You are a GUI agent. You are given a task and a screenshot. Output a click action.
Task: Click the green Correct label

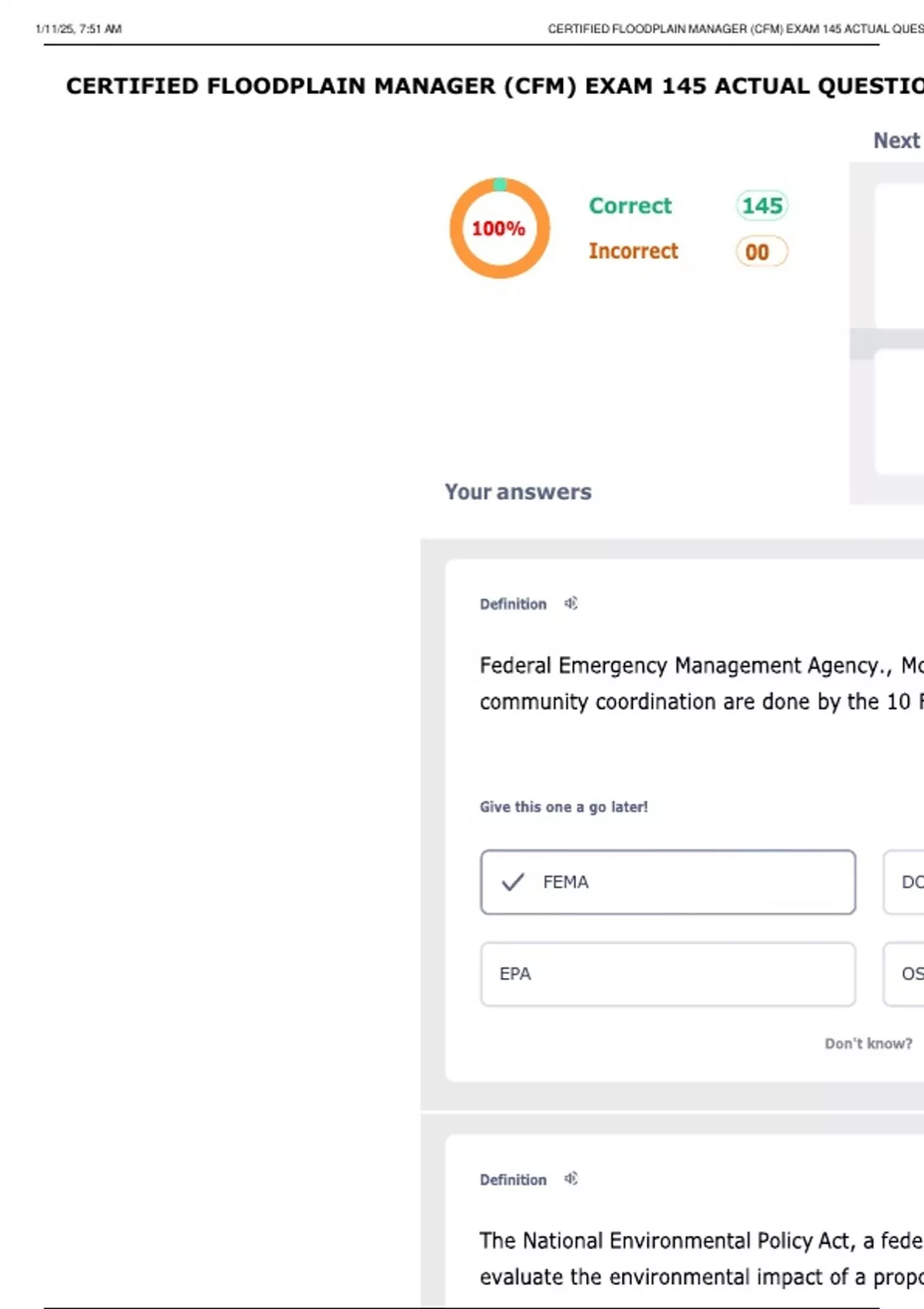click(630, 206)
